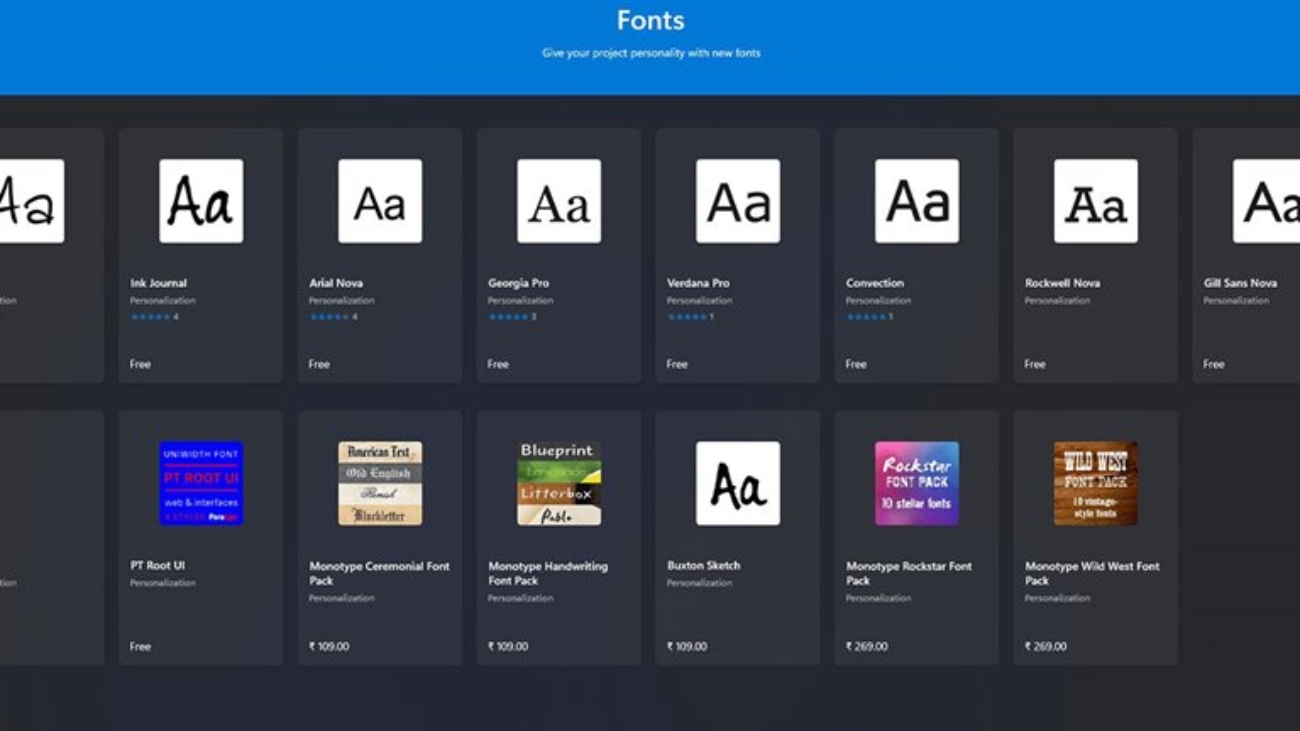
Task: Click the ₹109.00 price on Ceremonial Font Pack
Action: (x=329, y=647)
